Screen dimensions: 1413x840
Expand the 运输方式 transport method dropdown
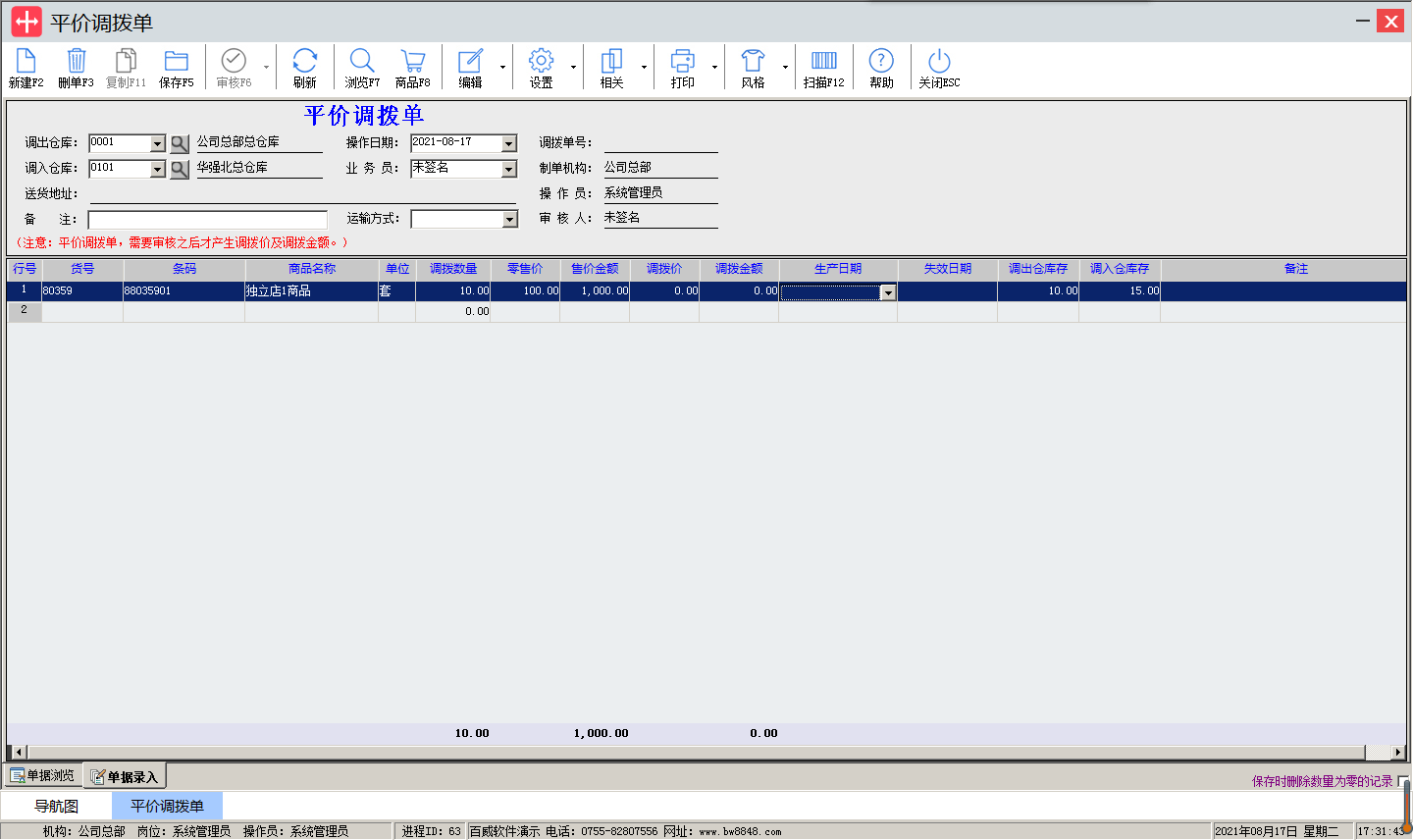pyautogui.click(x=509, y=220)
